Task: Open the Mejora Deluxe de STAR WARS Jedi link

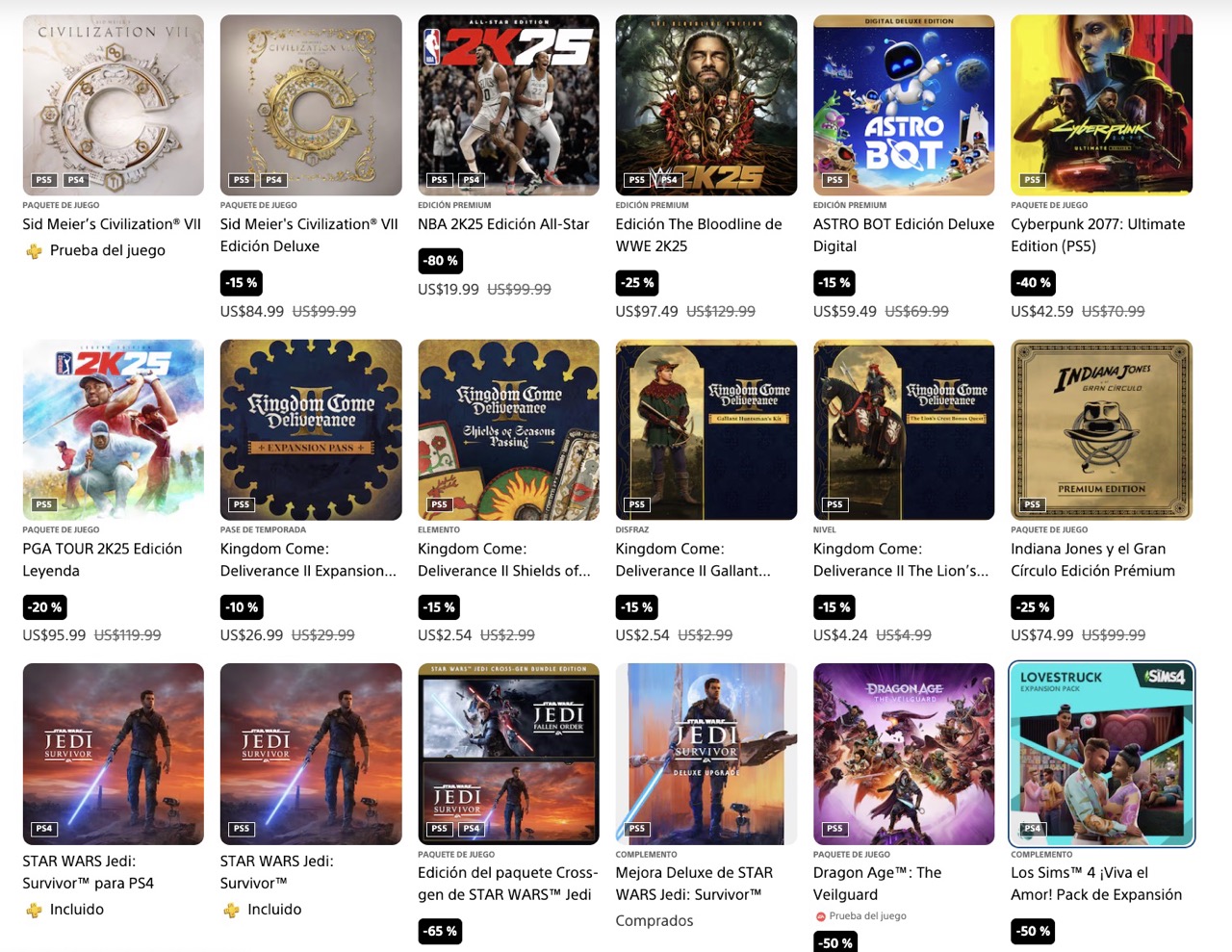Action: (694, 884)
